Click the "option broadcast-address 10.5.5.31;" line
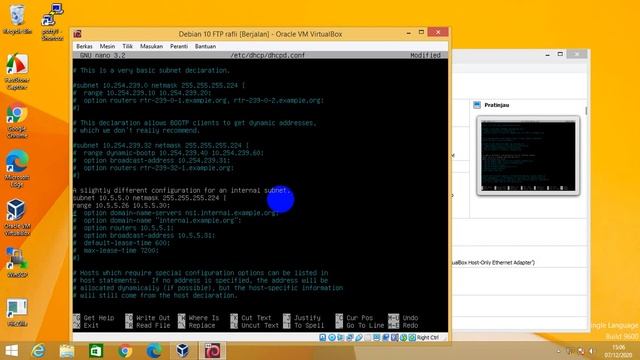This screenshot has width=640, height=360. click(x=144, y=236)
